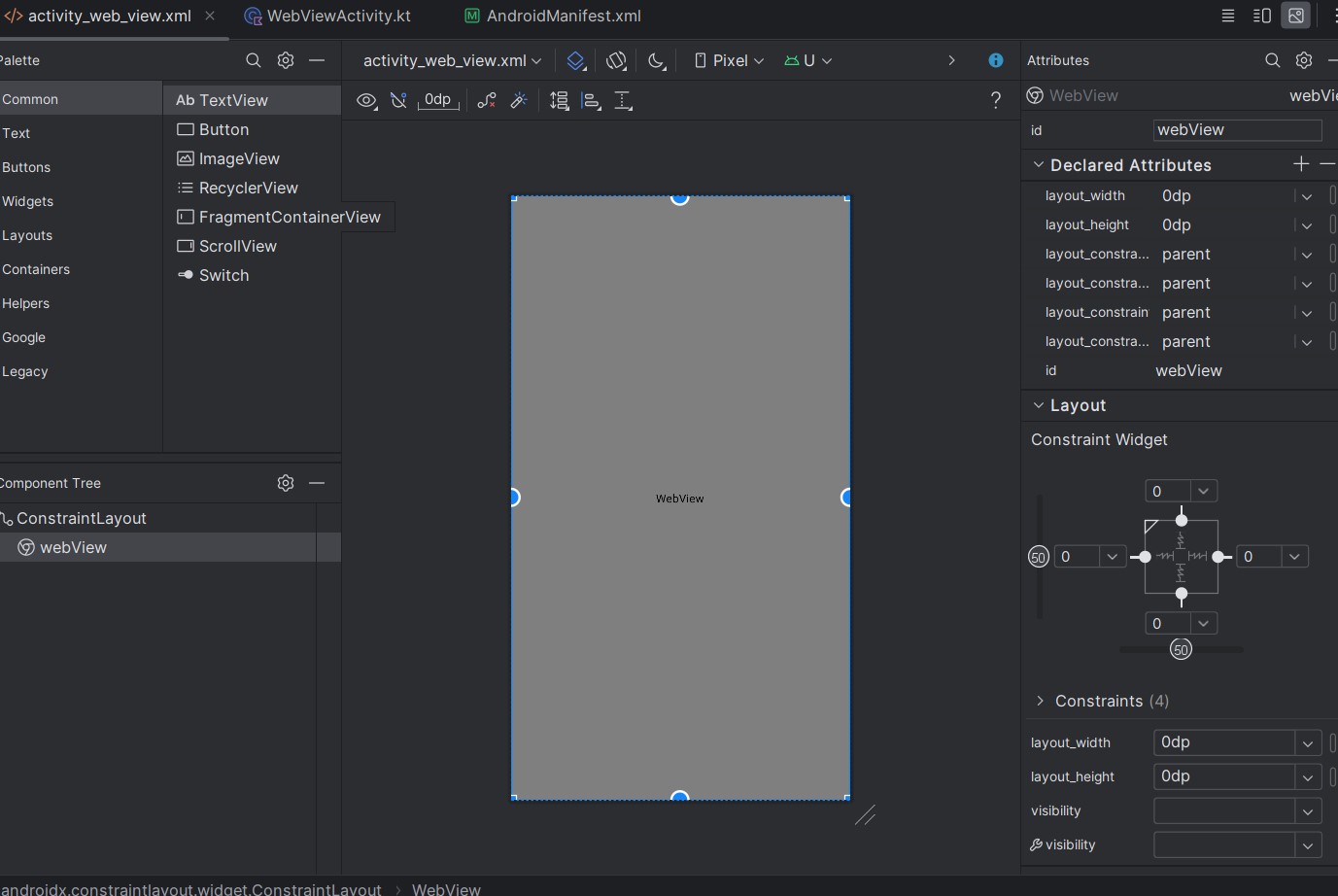Select the Containers palette category

(x=36, y=269)
